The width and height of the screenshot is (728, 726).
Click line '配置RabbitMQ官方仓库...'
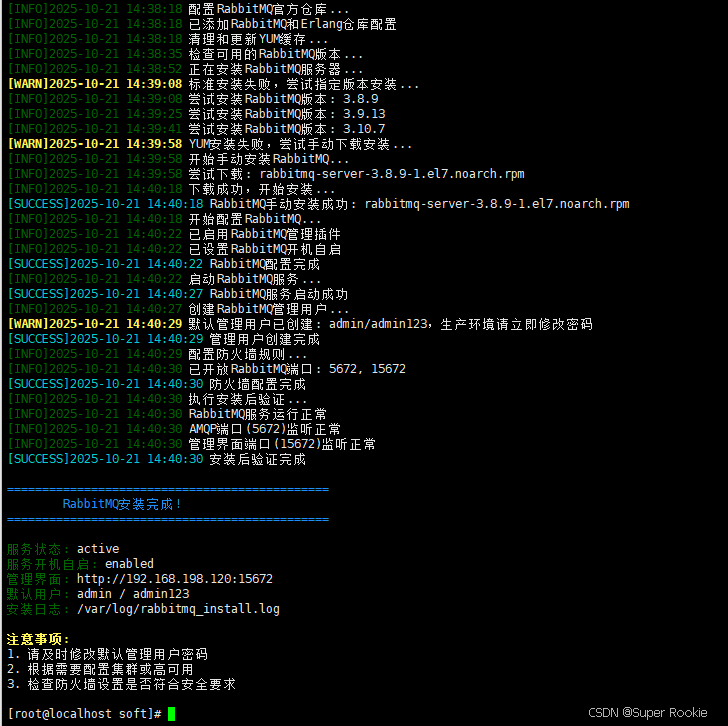point(178,9)
